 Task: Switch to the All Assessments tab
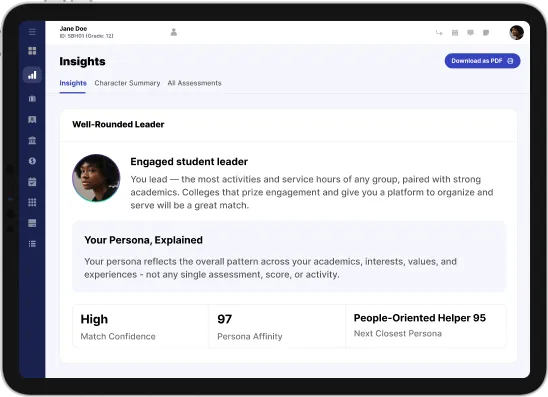tap(194, 83)
